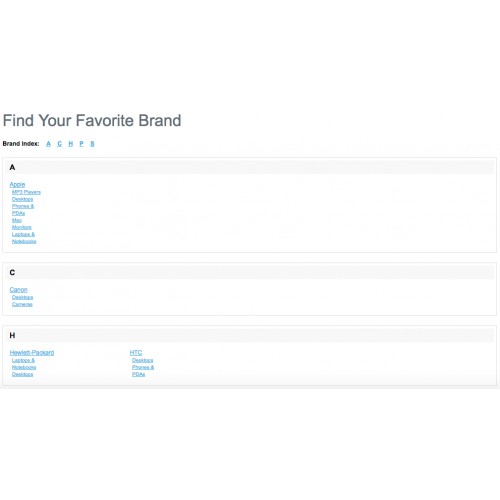Jump to brand index letter H
This screenshot has width=500, height=500.
click(70, 144)
